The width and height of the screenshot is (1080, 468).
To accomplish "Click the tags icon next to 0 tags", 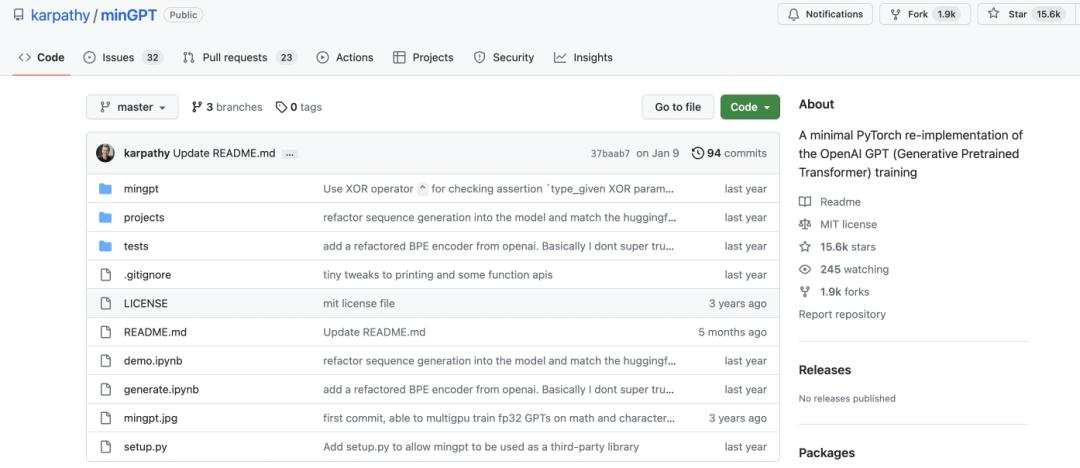I will [x=281, y=107].
